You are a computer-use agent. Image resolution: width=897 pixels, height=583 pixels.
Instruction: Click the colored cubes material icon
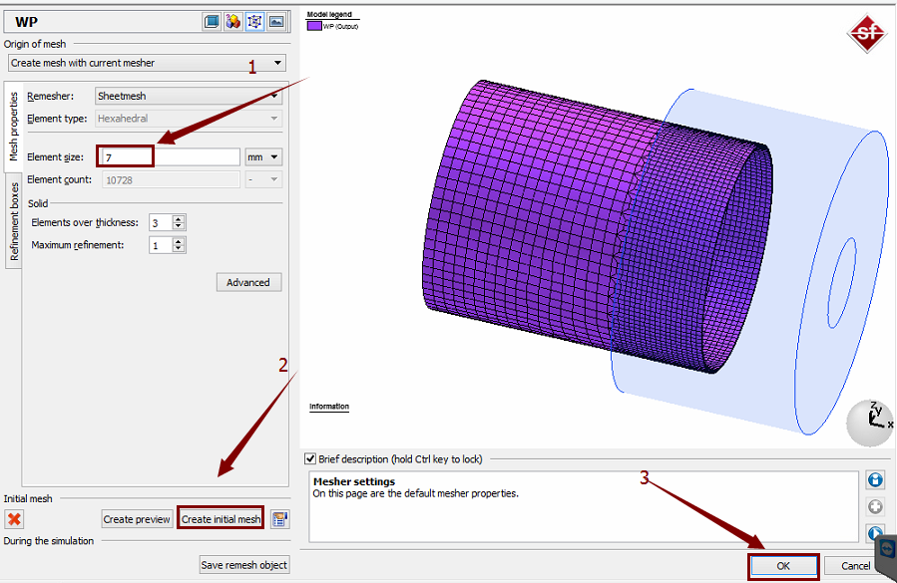point(233,22)
